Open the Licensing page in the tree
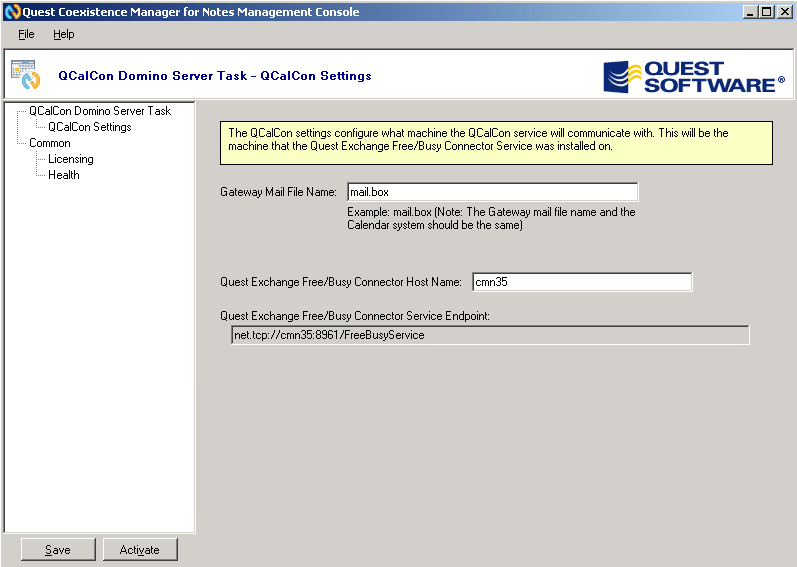Viewport: 797px width, 567px height. tap(71, 159)
